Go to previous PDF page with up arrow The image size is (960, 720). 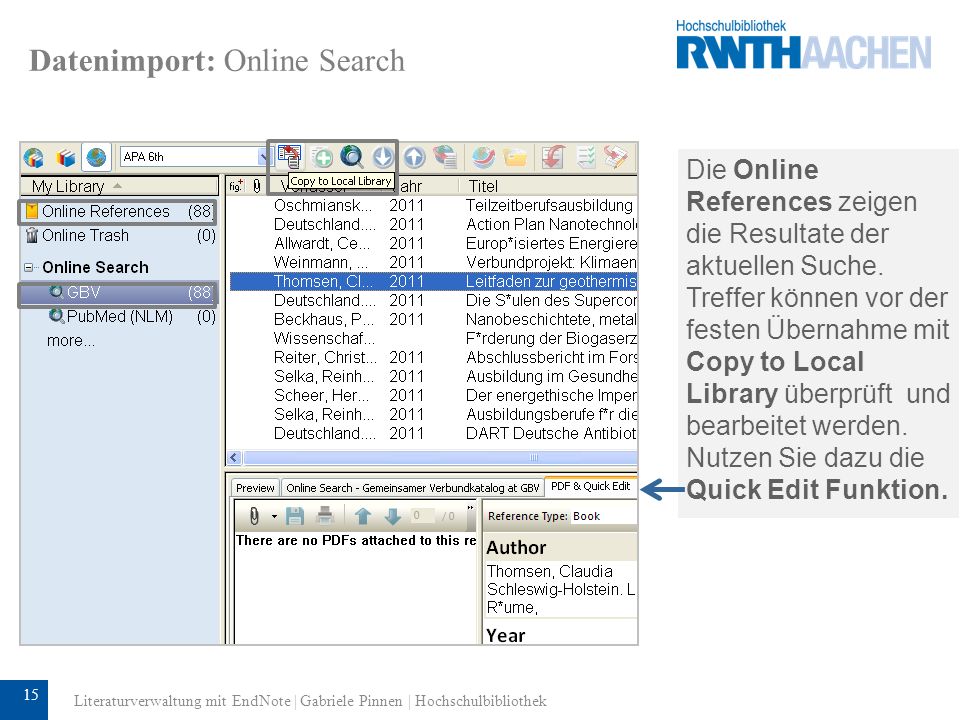[363, 516]
